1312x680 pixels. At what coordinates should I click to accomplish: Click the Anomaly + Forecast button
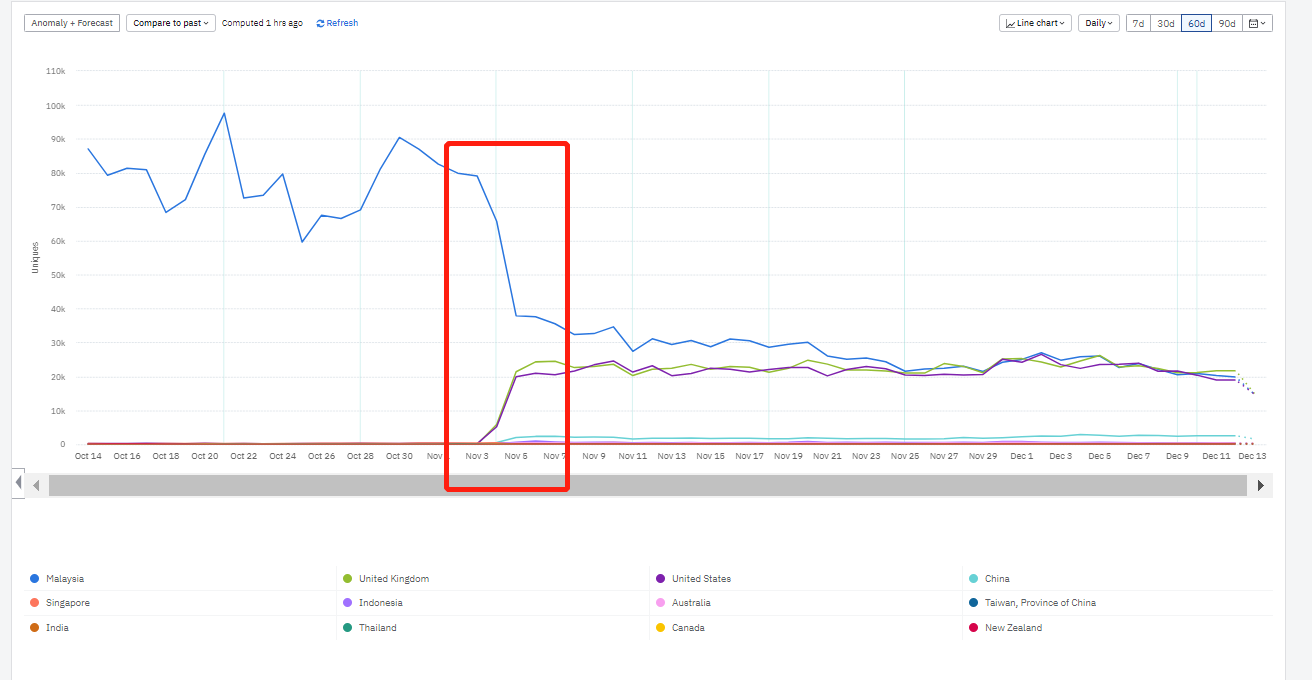pyautogui.click(x=72, y=23)
